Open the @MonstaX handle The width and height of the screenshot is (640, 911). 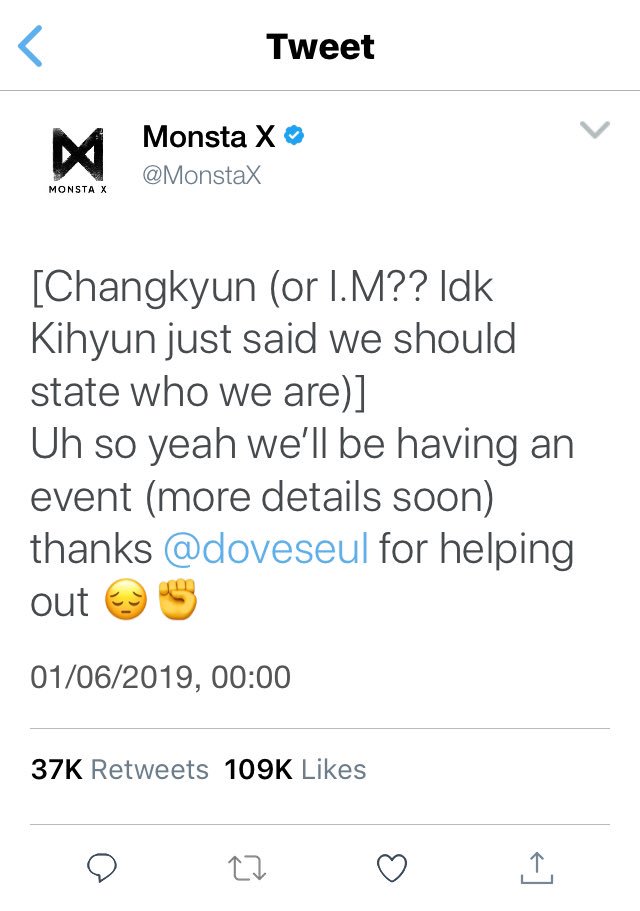pos(202,175)
